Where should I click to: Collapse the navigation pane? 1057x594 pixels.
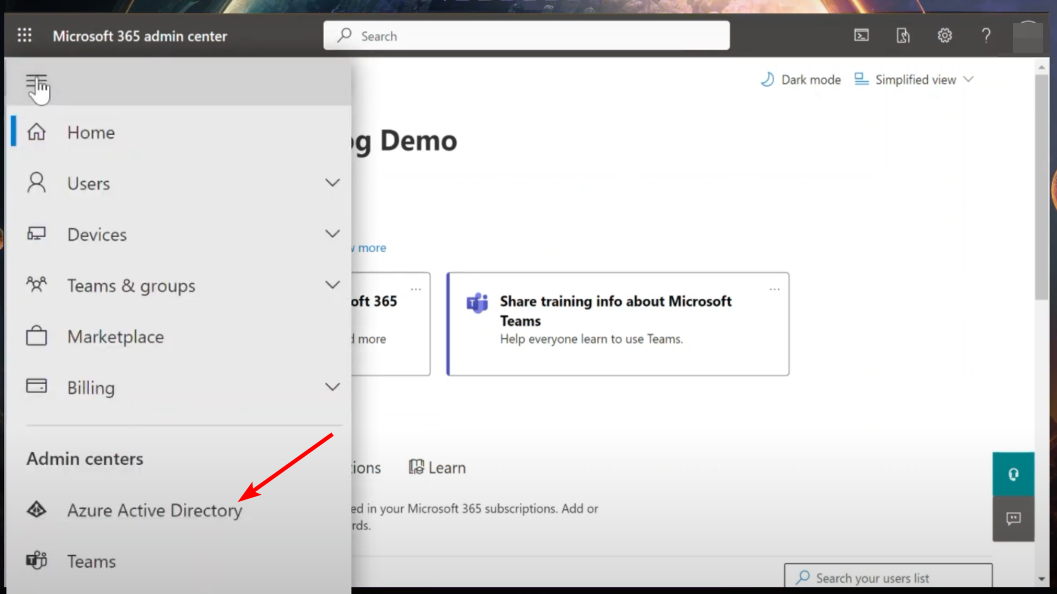[37, 82]
